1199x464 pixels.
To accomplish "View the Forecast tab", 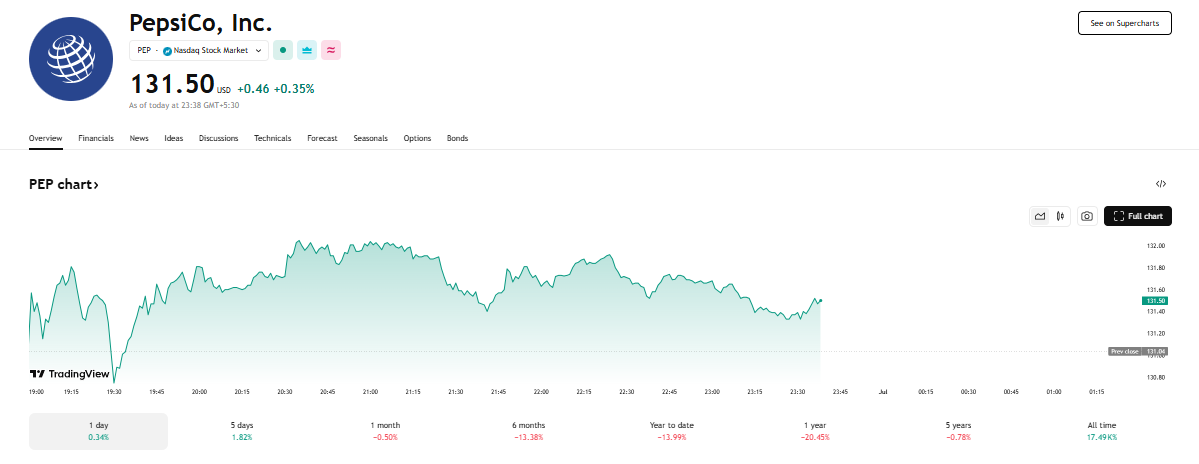I will pos(322,138).
